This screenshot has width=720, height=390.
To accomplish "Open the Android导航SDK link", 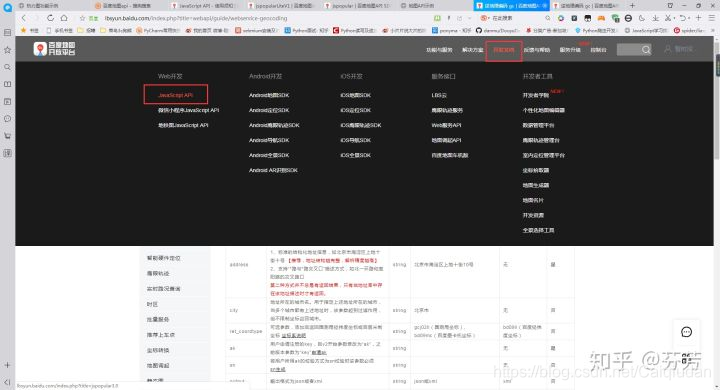I will tap(269, 140).
